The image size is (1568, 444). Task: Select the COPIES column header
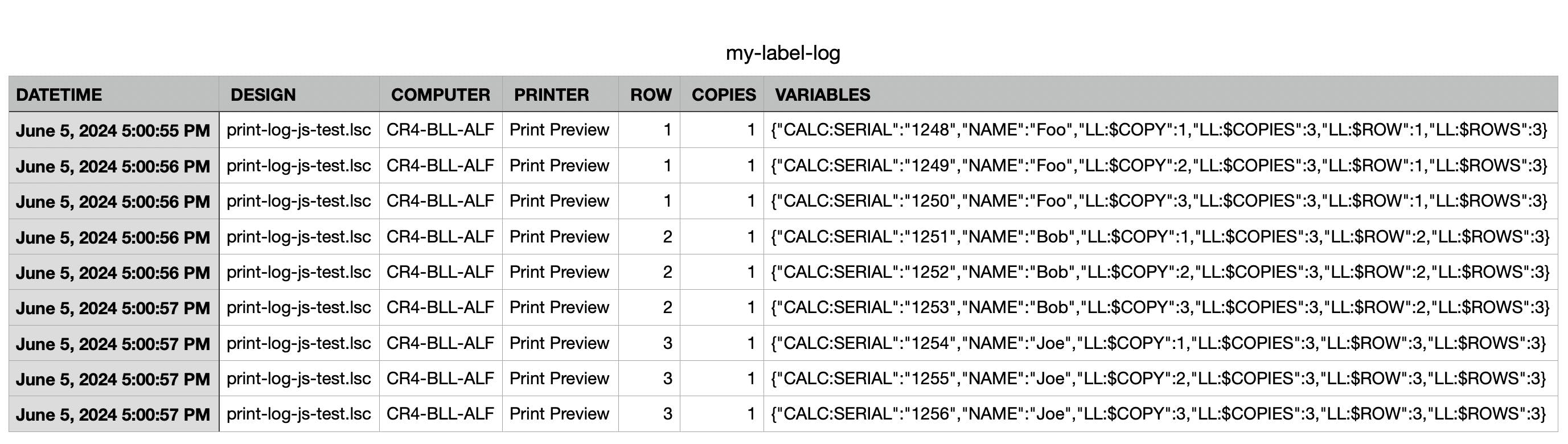click(x=723, y=95)
